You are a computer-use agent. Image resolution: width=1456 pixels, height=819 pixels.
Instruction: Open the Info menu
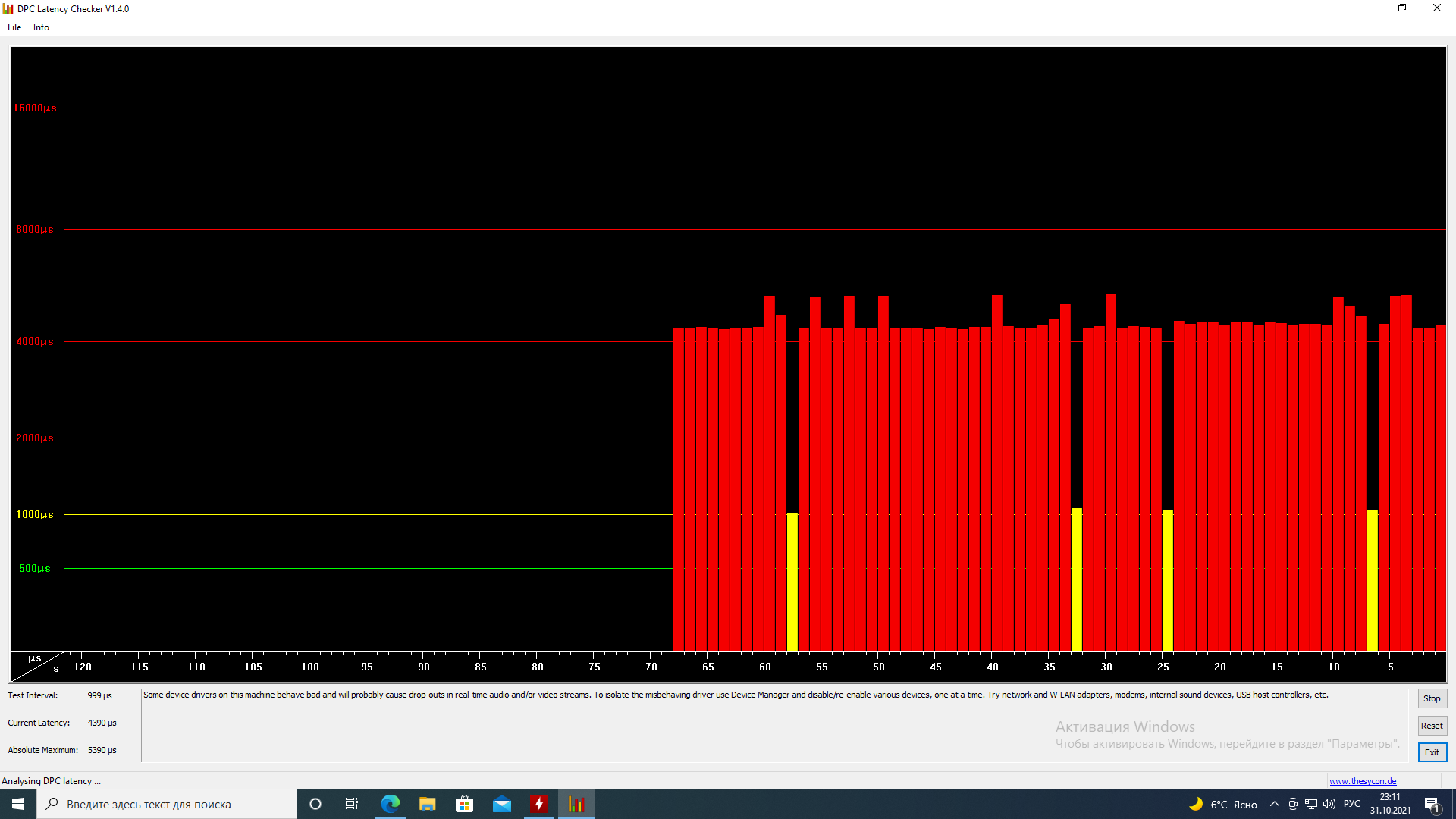coord(41,27)
